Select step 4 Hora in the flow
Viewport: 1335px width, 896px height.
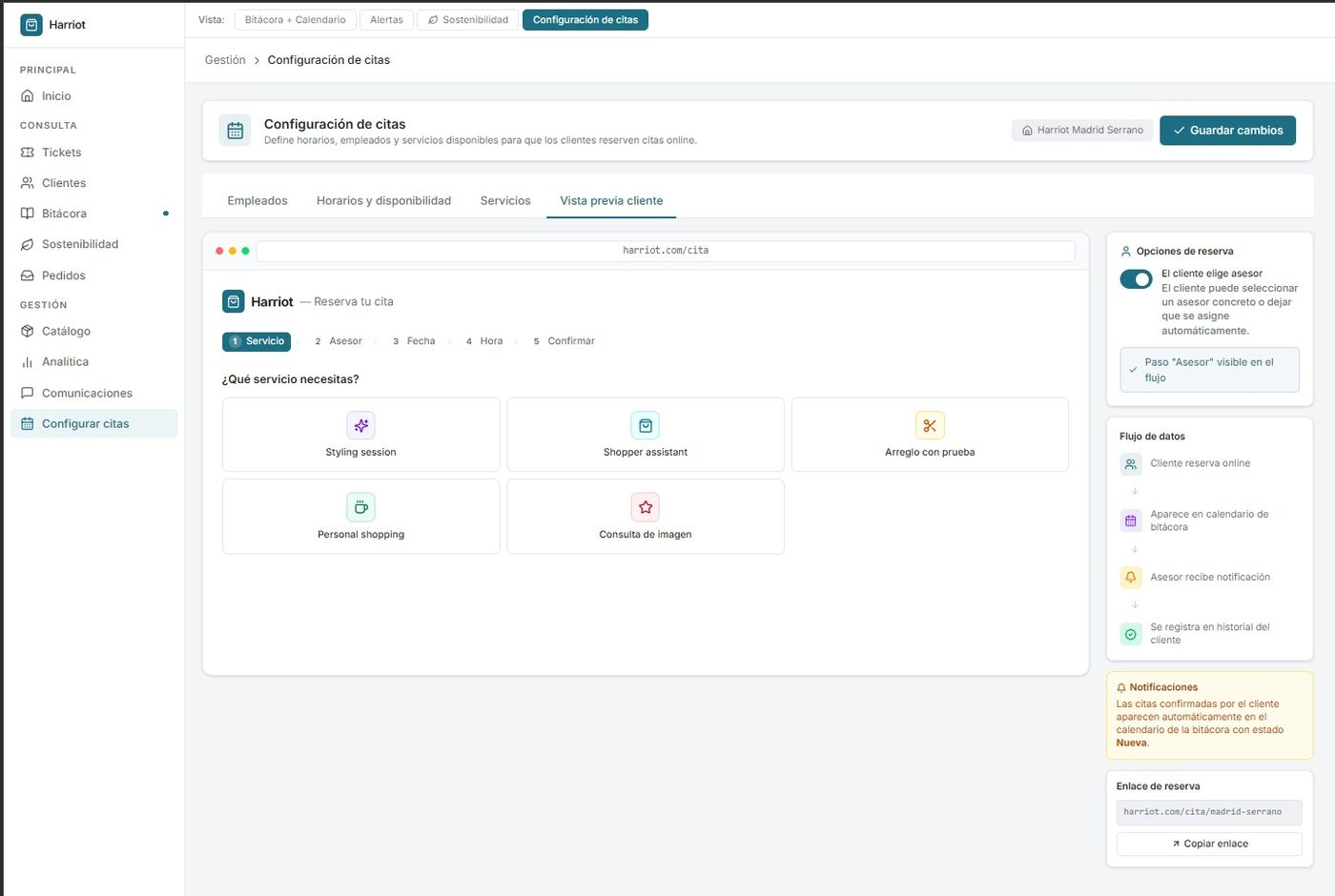484,341
